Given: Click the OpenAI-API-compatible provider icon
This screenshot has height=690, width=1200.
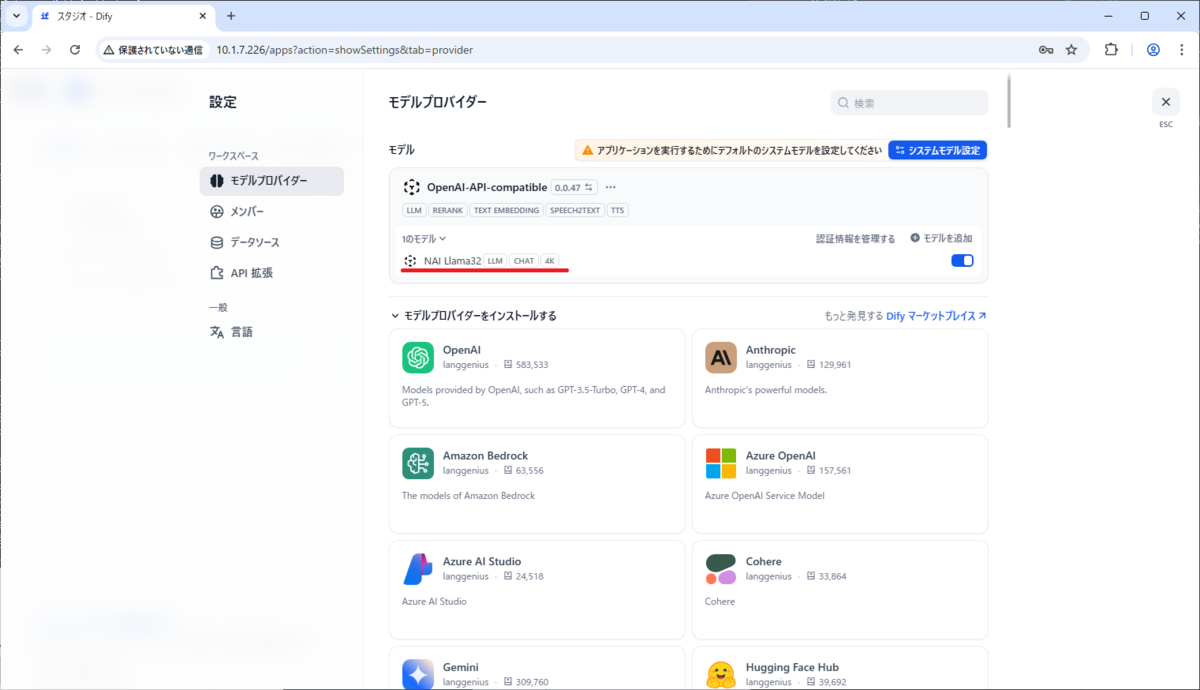Looking at the screenshot, I should [411, 187].
